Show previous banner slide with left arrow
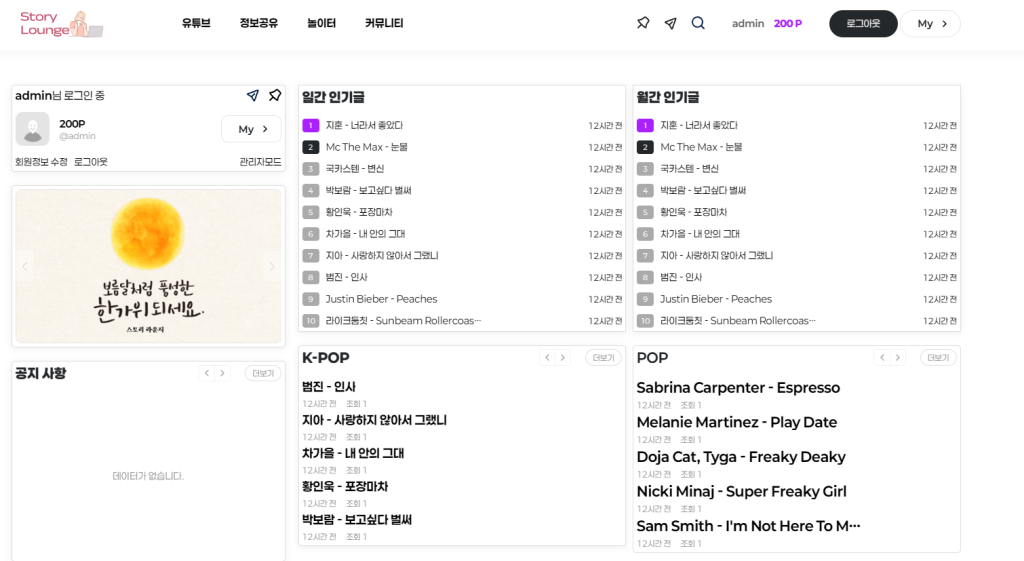 tap(26, 266)
